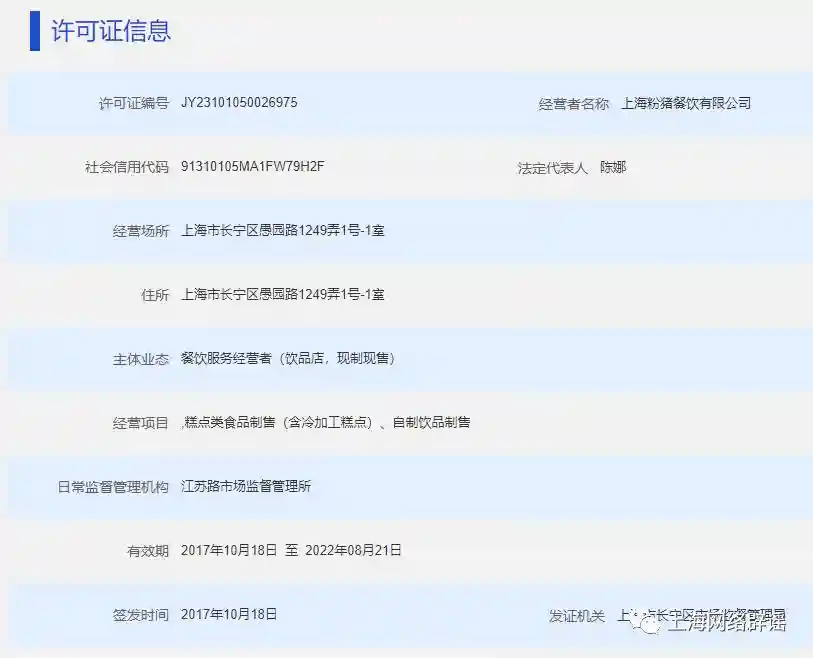The width and height of the screenshot is (813, 658).
Task: Click the address in the 住所 row
Action: 283,295
